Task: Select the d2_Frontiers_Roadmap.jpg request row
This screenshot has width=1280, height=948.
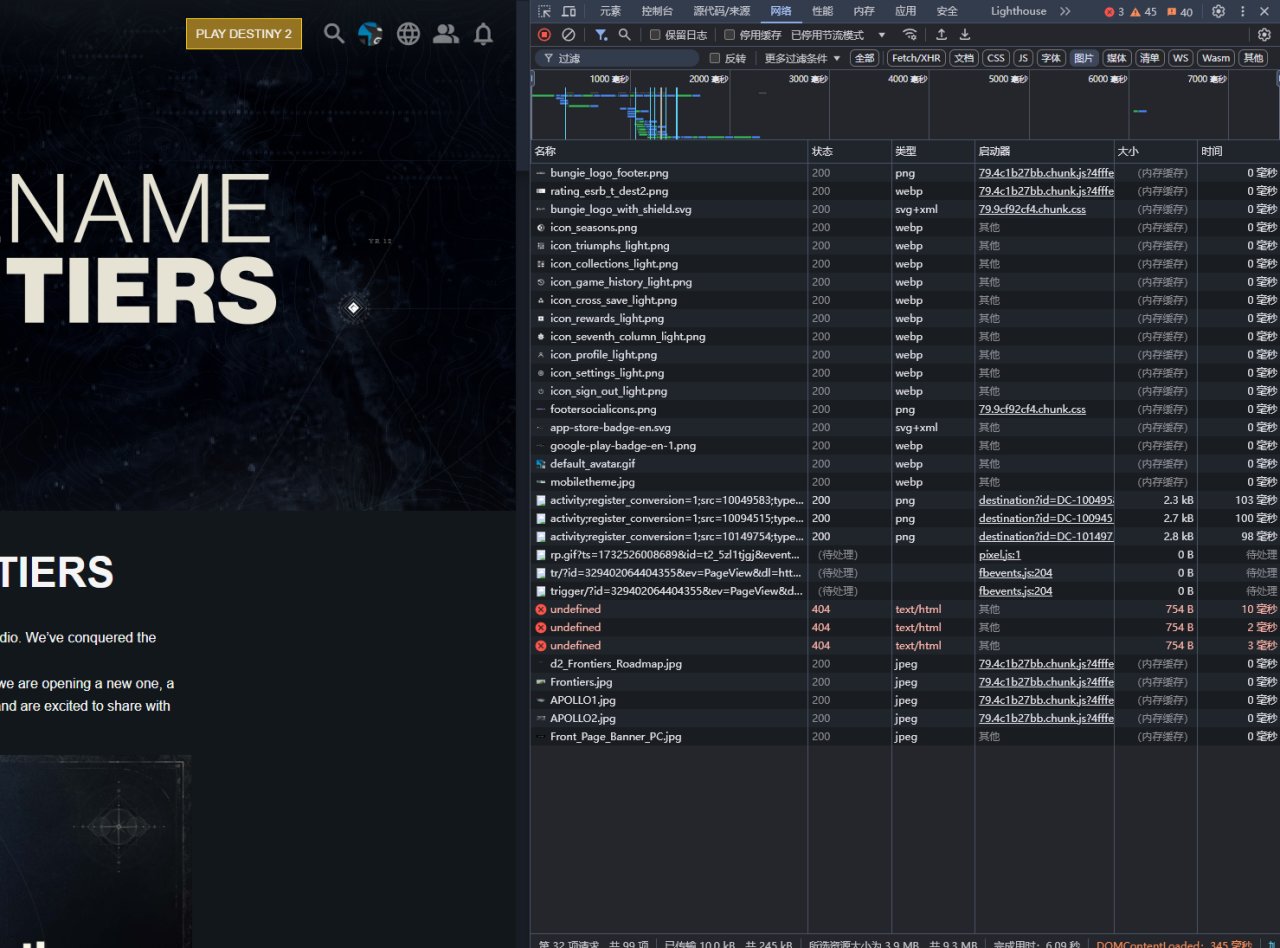Action: coord(905,664)
